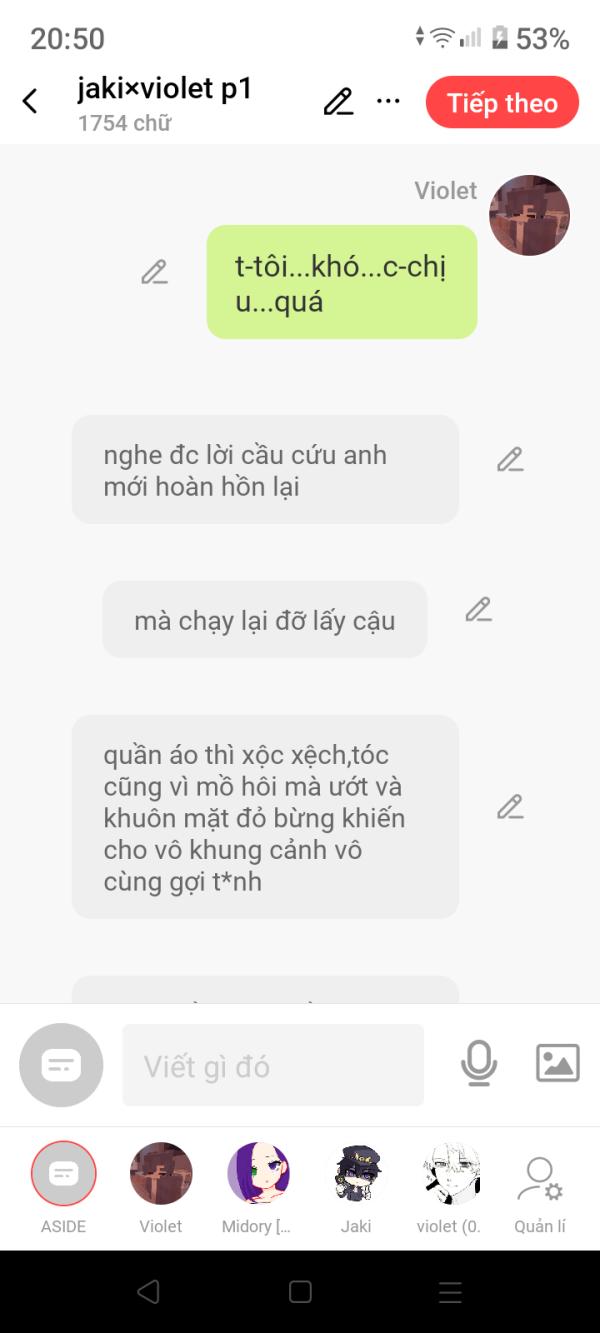Edit Violet's green message bubble
Image resolution: width=600 pixels, height=1333 pixels.
(x=154, y=272)
